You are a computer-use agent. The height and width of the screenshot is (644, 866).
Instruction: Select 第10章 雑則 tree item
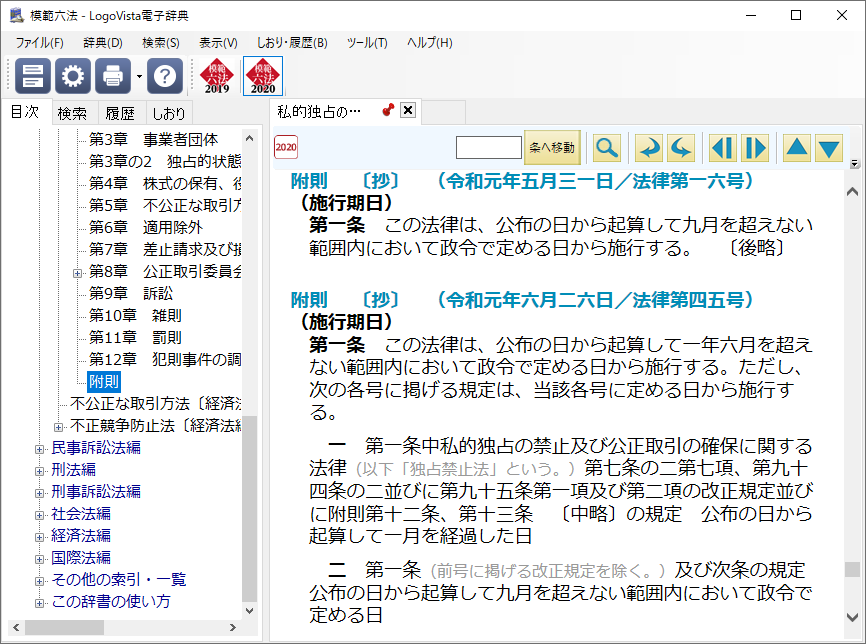click(x=135, y=315)
